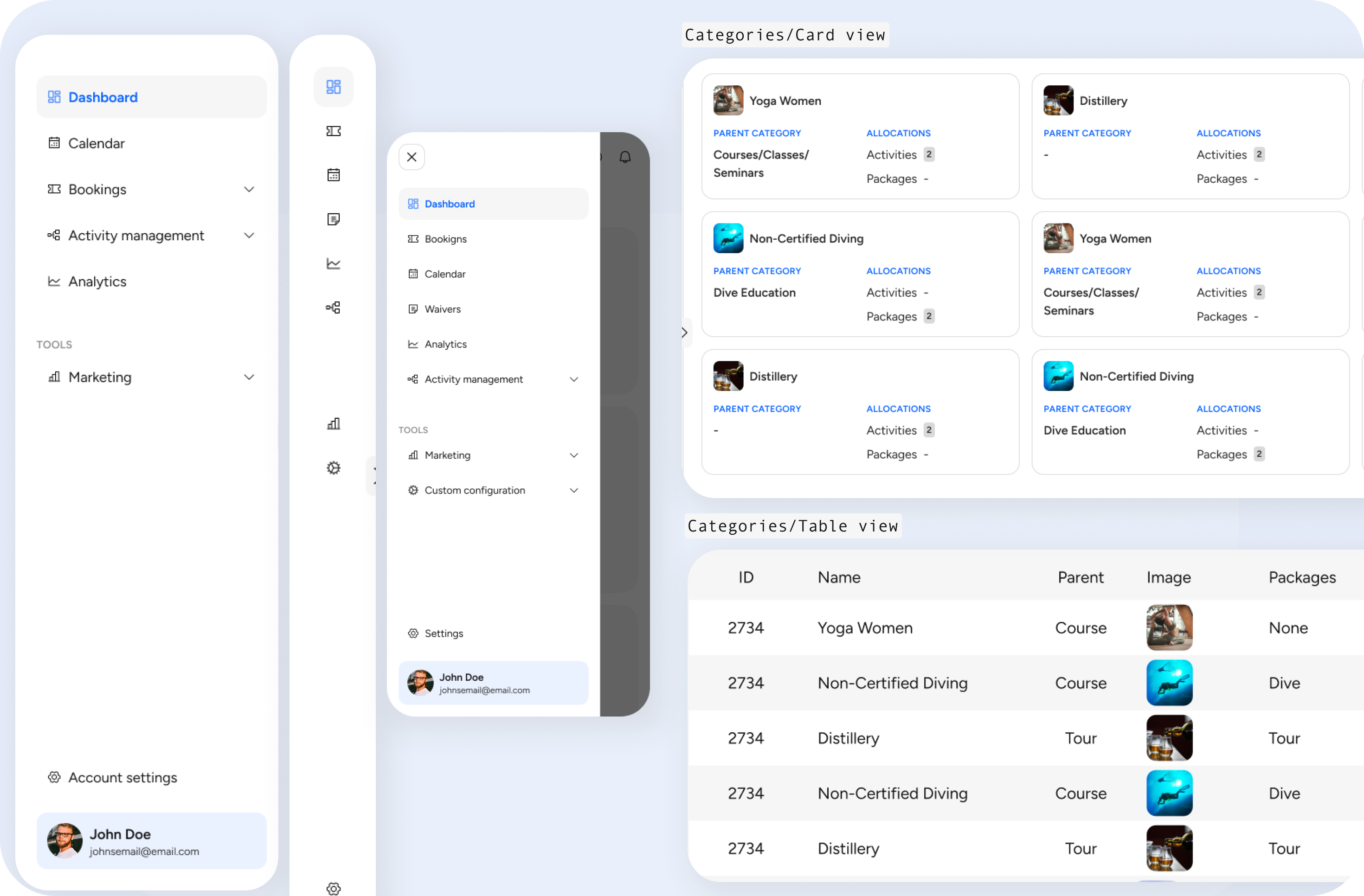Close the mobile menu with X button

[x=412, y=157]
